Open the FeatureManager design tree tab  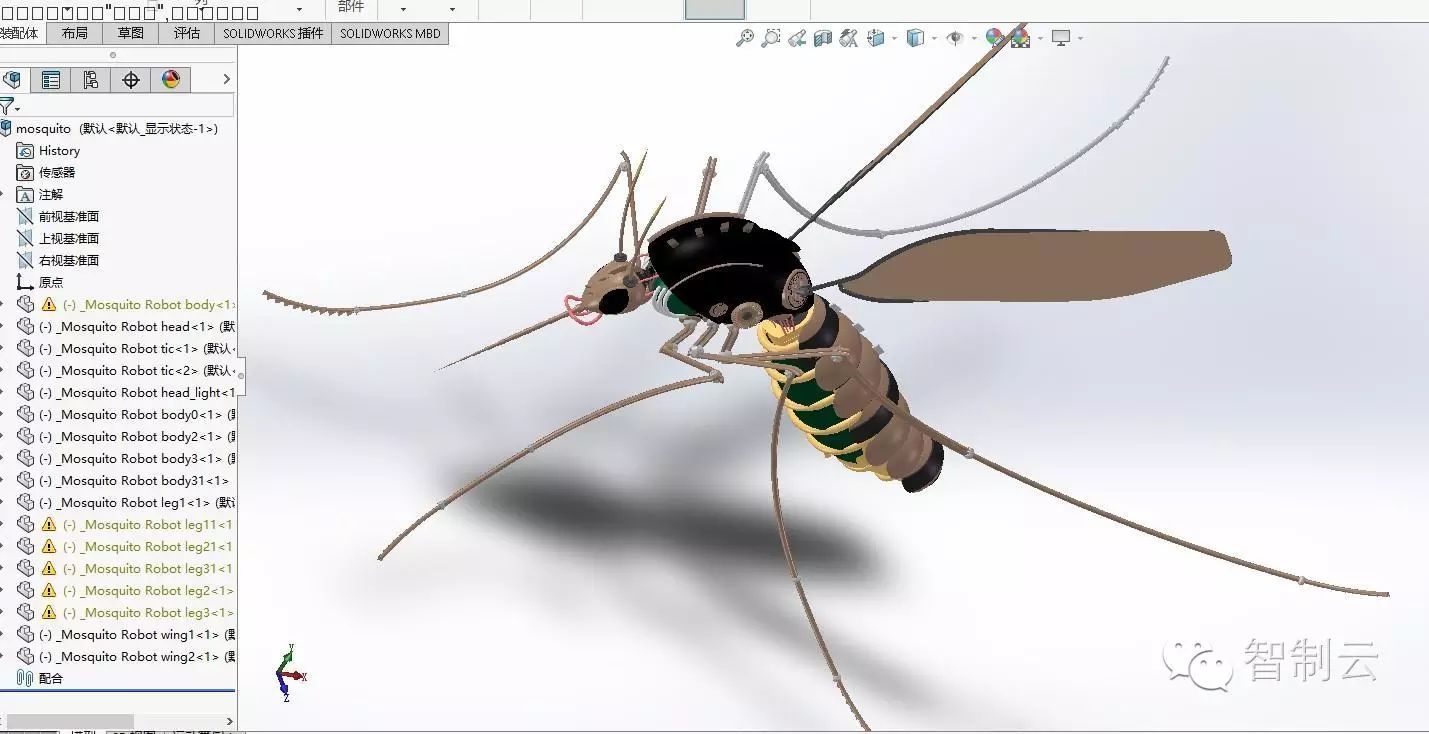coord(13,80)
